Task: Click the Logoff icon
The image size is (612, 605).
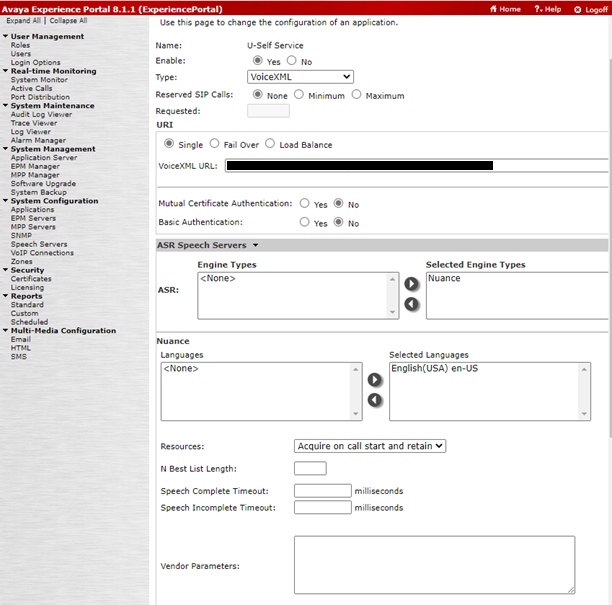Action: click(578, 9)
